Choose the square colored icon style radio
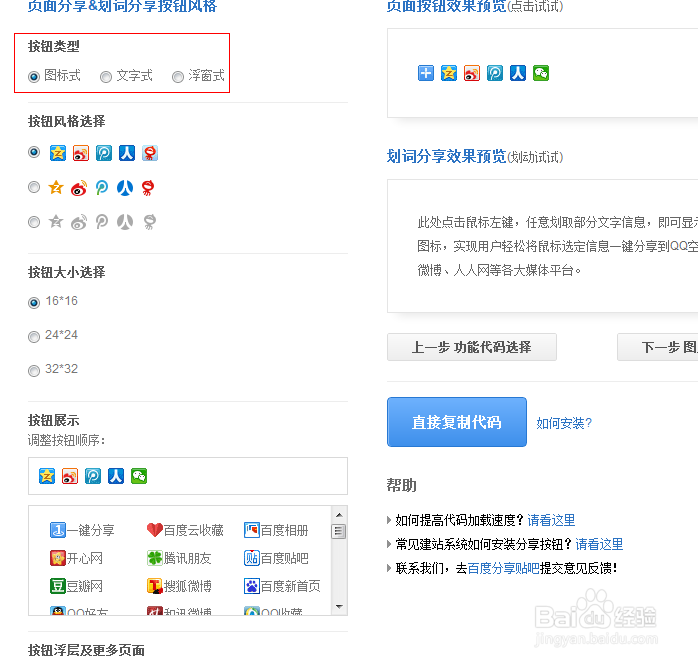The height and width of the screenshot is (663, 698). (x=34, y=152)
